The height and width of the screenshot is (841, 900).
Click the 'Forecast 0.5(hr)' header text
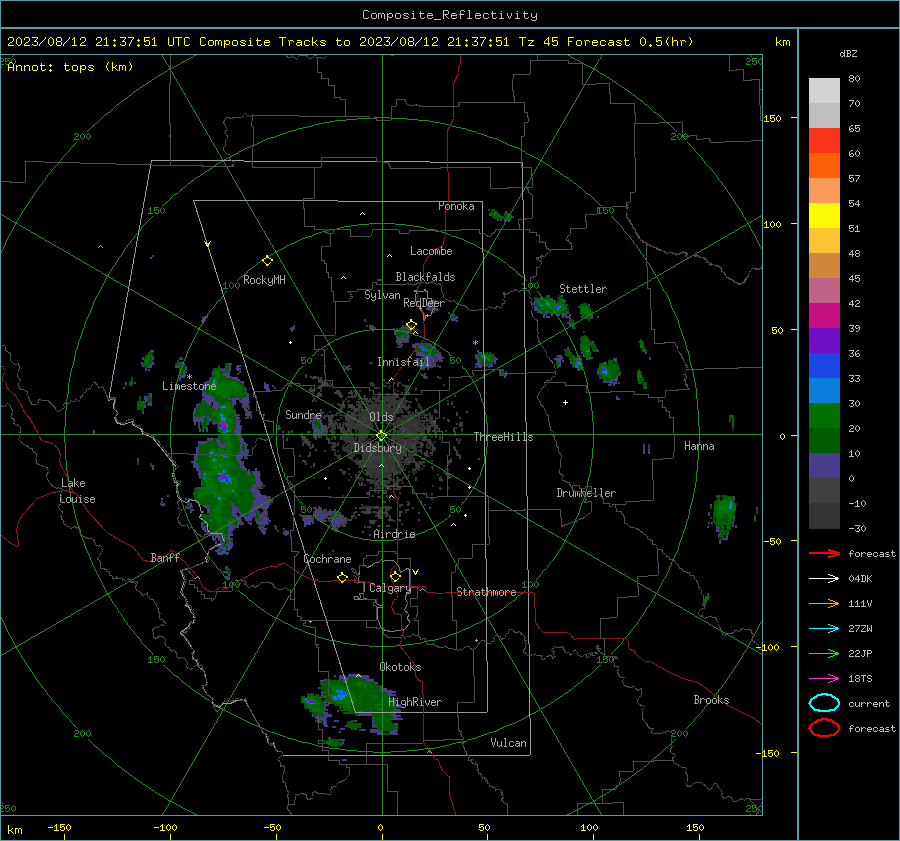click(630, 42)
